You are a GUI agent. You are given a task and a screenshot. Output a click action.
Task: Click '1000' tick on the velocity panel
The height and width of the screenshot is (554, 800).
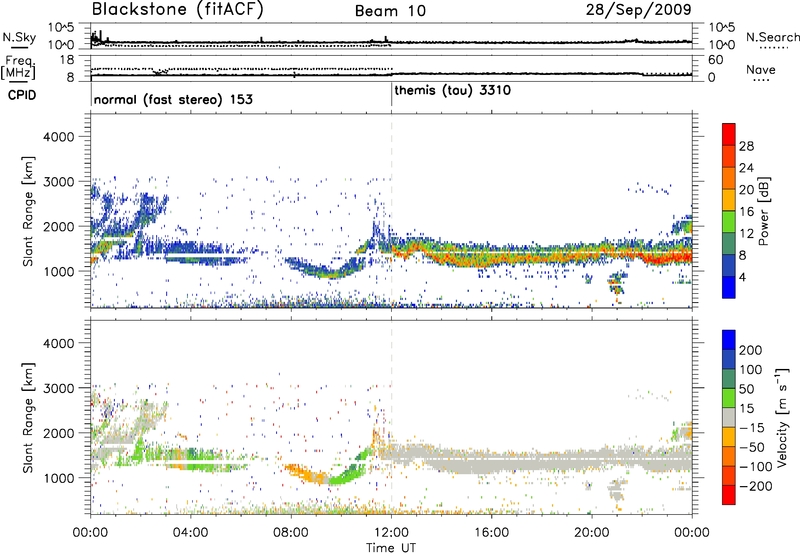point(58,478)
